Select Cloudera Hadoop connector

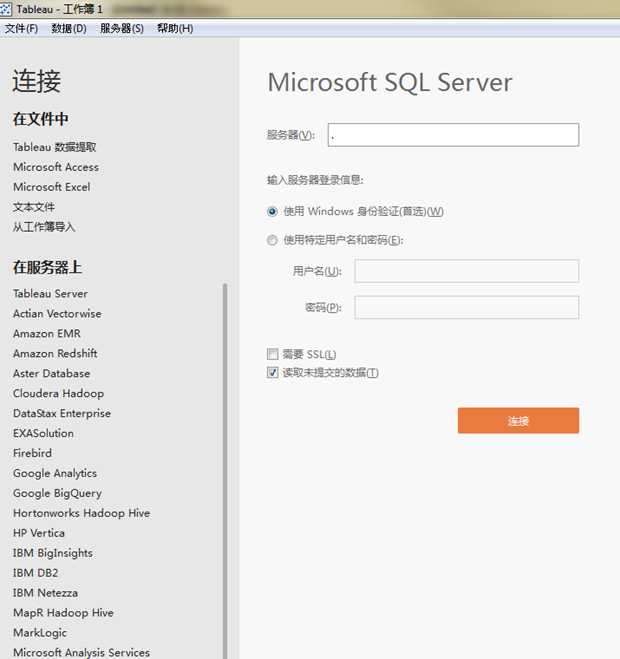(58, 393)
